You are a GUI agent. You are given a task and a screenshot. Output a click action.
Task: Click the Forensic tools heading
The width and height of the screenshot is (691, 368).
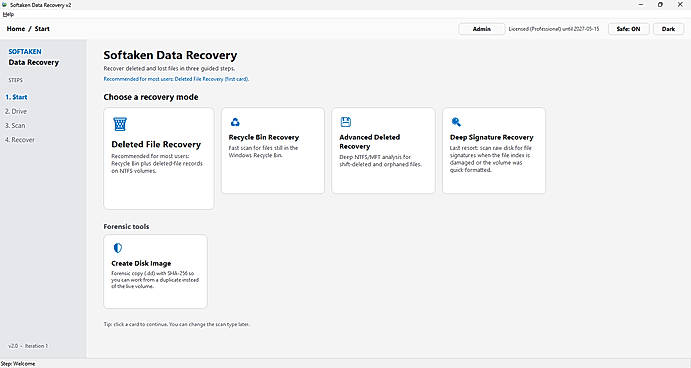point(126,227)
